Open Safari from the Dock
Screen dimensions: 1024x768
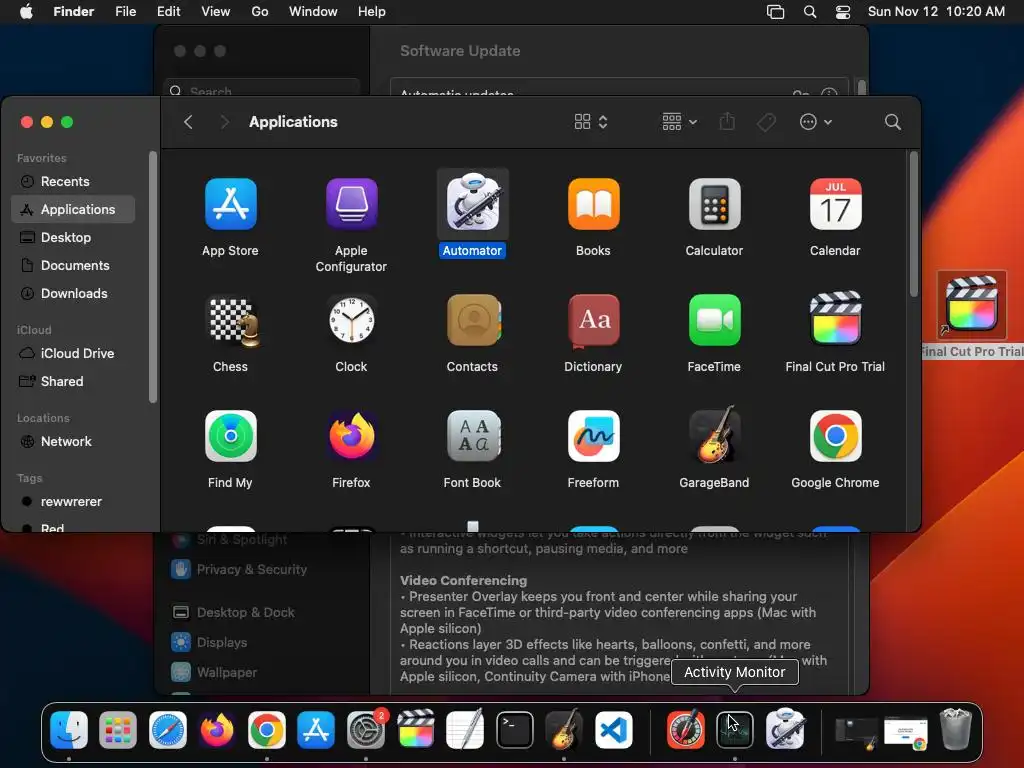tap(168, 729)
